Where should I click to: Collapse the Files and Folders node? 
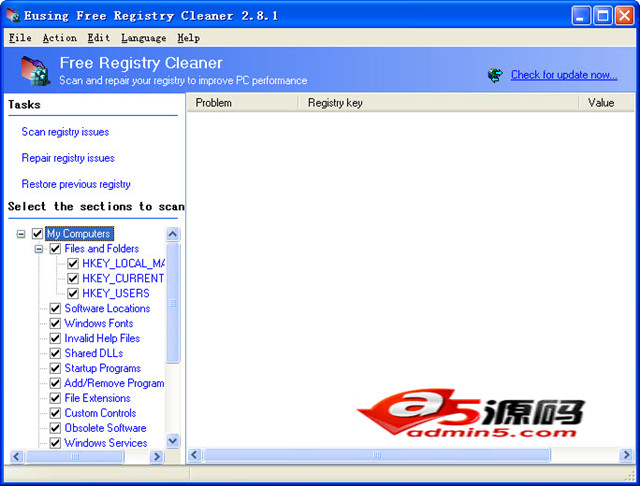coord(39,249)
